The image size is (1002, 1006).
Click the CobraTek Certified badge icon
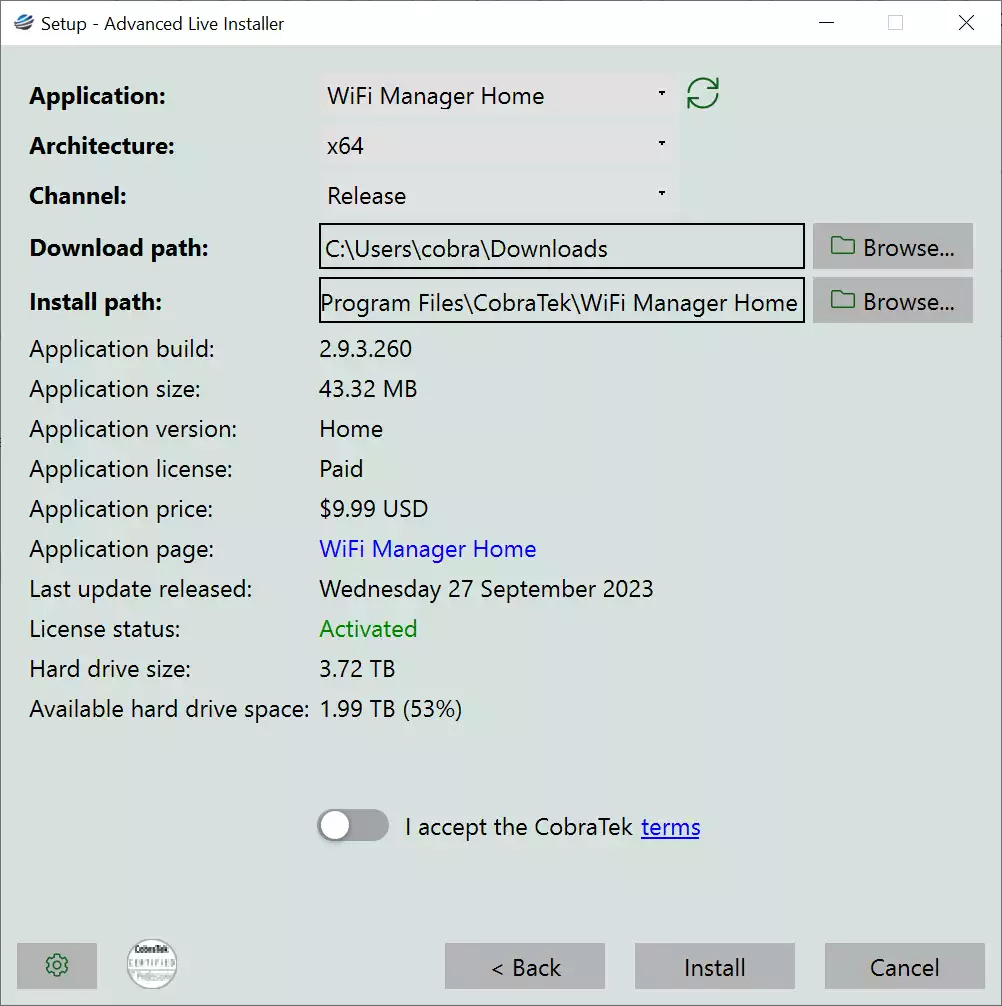[x=152, y=964]
